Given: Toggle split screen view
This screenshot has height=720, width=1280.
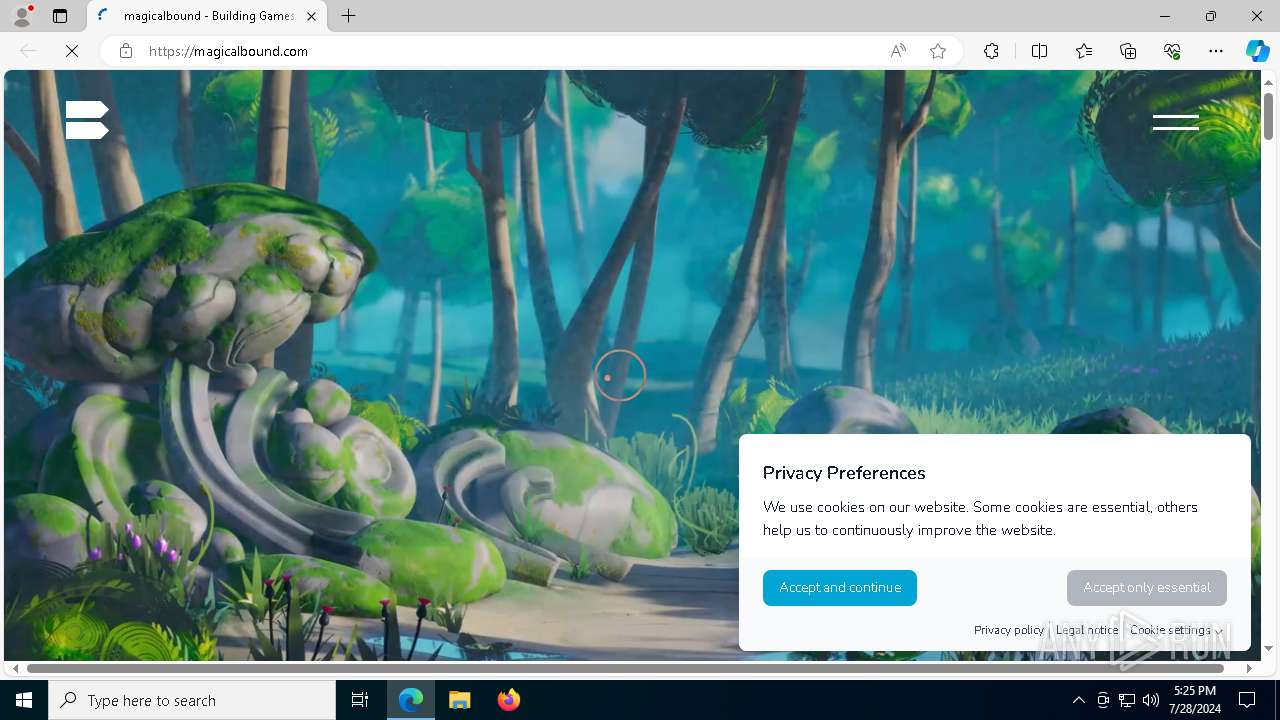Looking at the screenshot, I should tap(1039, 51).
